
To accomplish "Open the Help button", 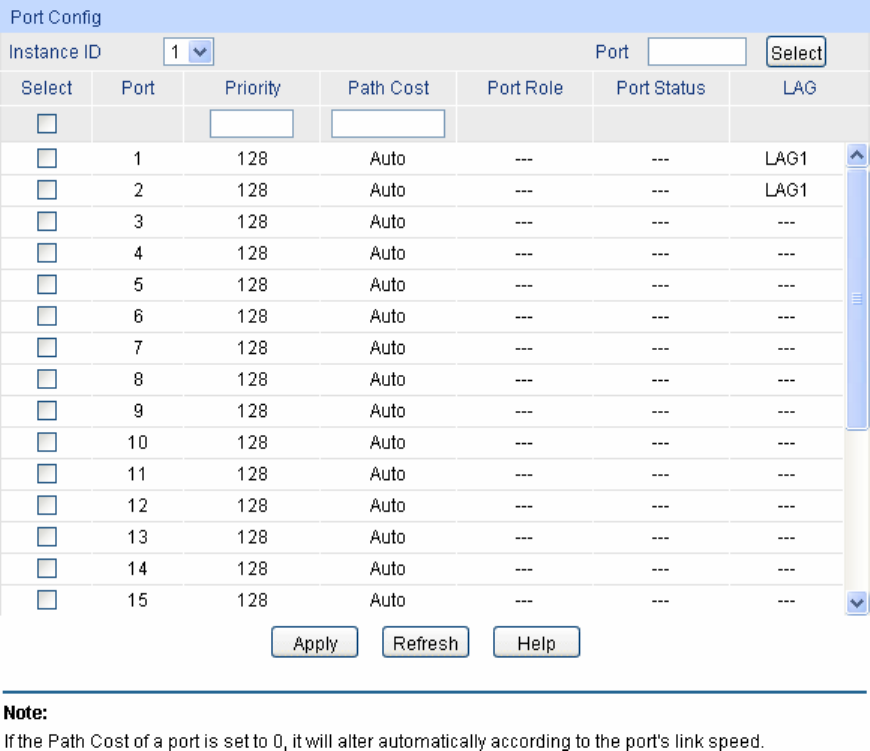I will tap(536, 643).
